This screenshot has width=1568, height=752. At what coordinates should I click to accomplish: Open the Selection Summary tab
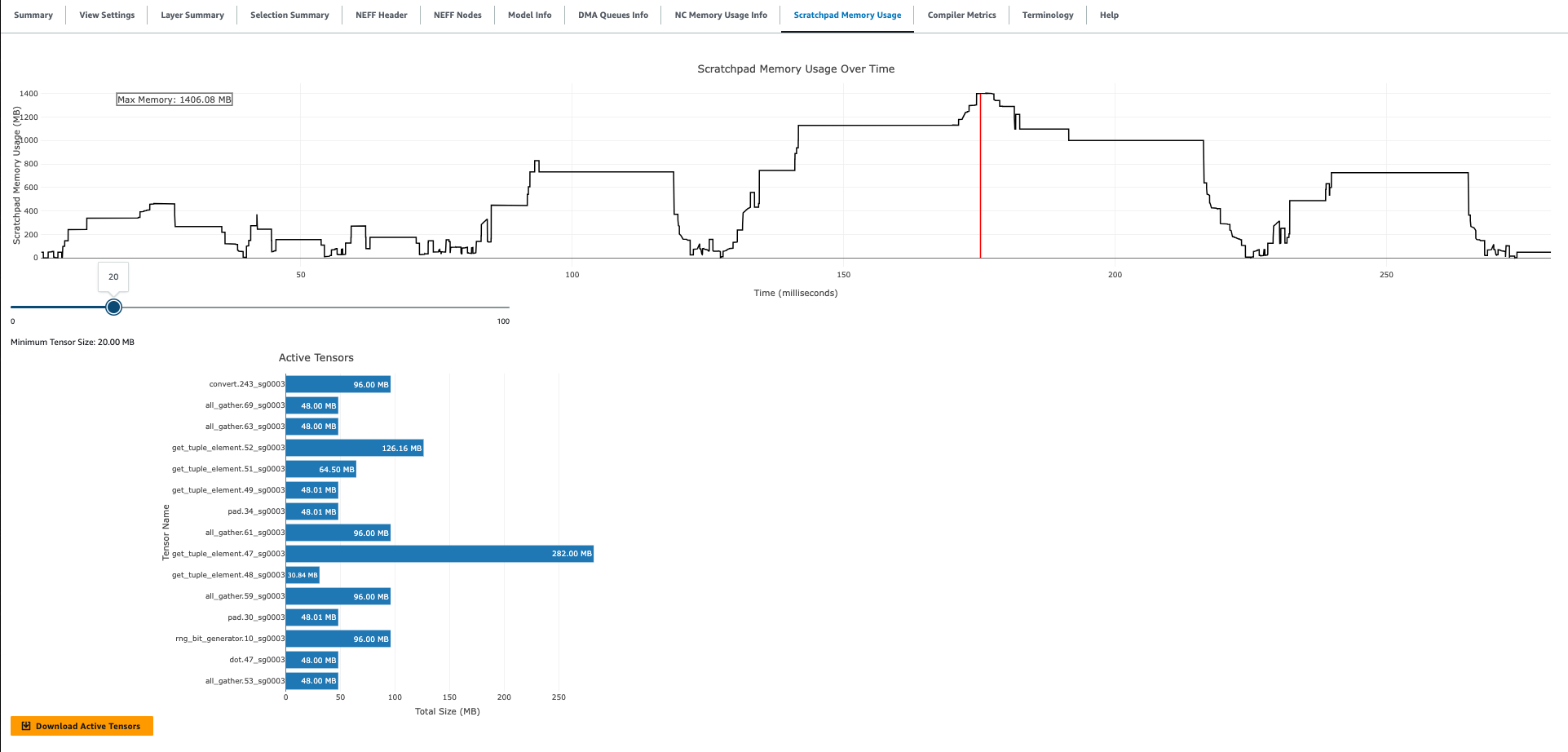(x=289, y=15)
